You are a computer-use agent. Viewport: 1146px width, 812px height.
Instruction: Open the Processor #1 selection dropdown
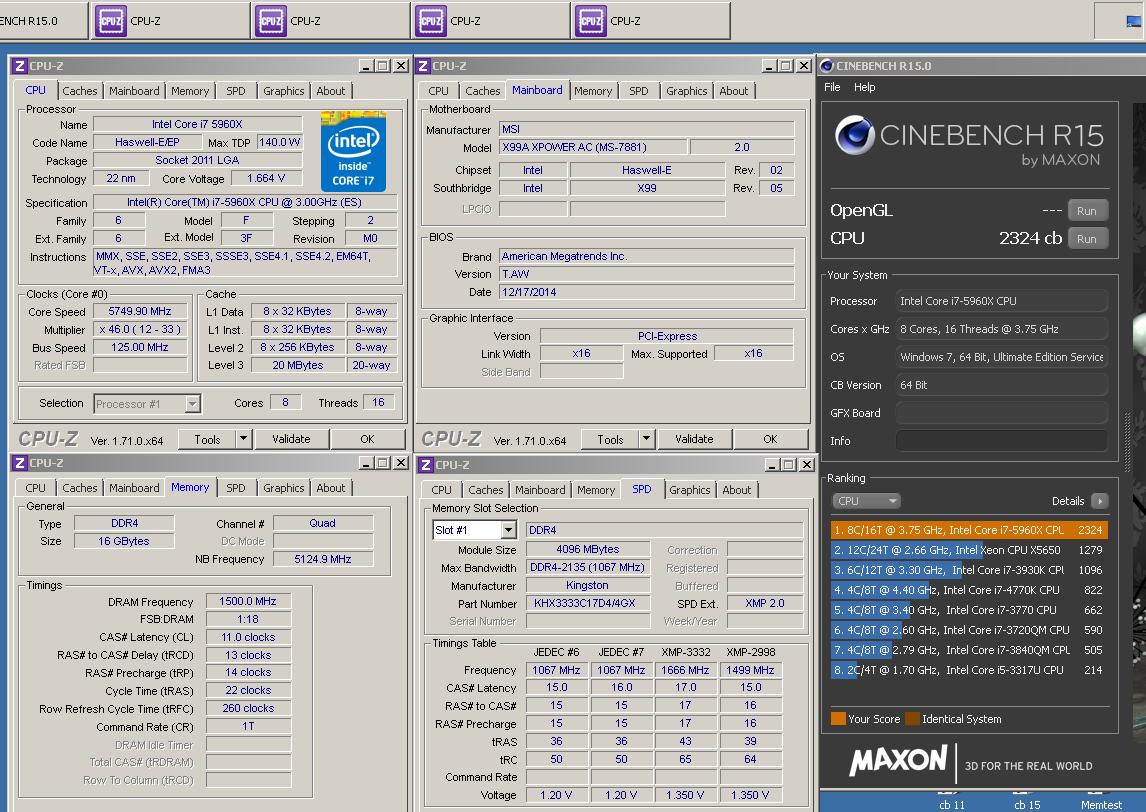coord(192,404)
